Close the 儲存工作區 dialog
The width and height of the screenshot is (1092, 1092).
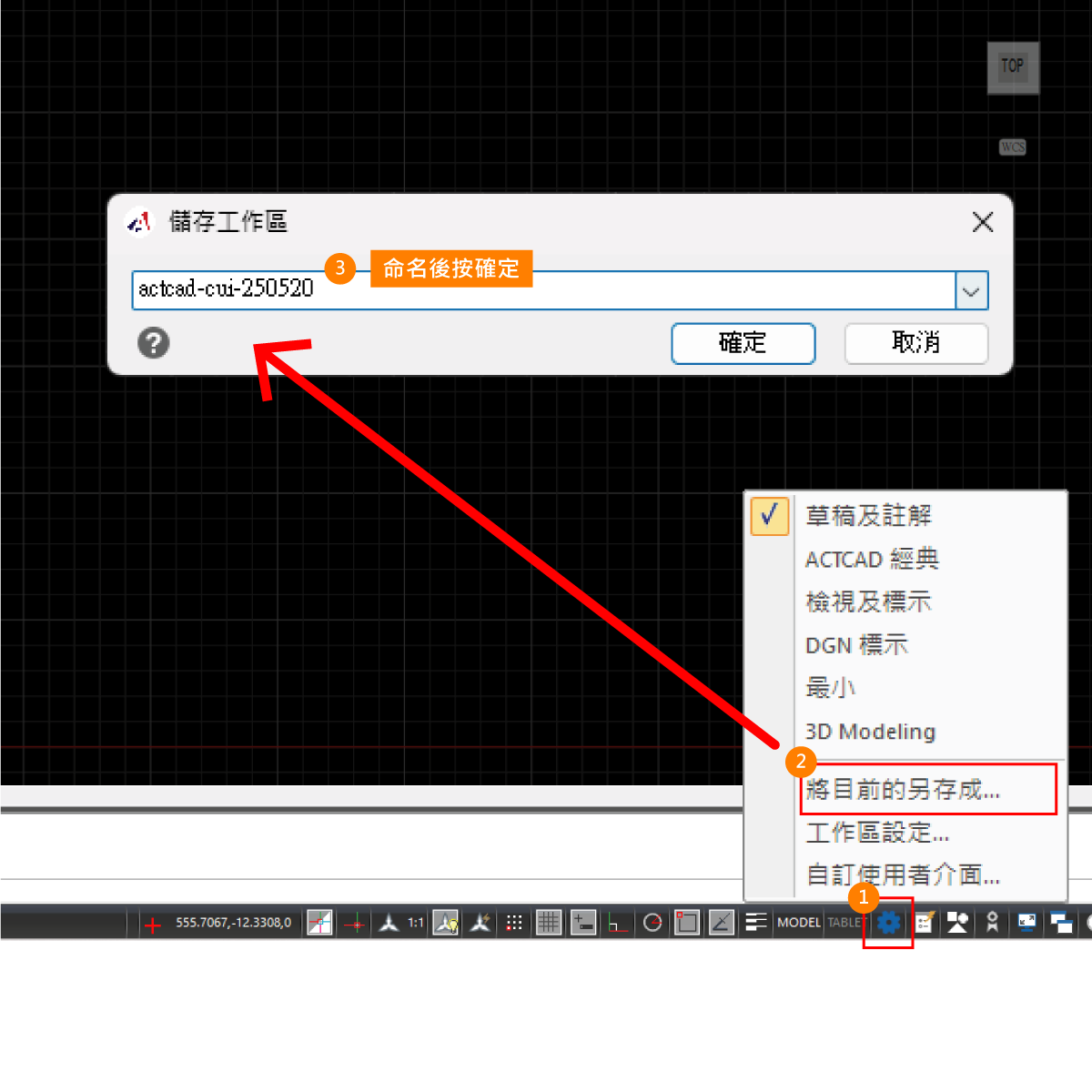tap(982, 222)
